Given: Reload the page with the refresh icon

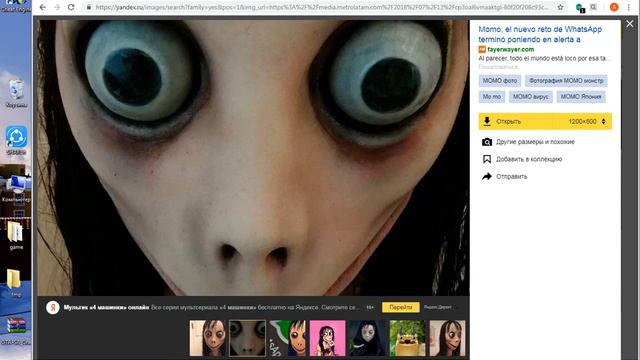Looking at the screenshot, I should pyautogui.click(x=71, y=7).
